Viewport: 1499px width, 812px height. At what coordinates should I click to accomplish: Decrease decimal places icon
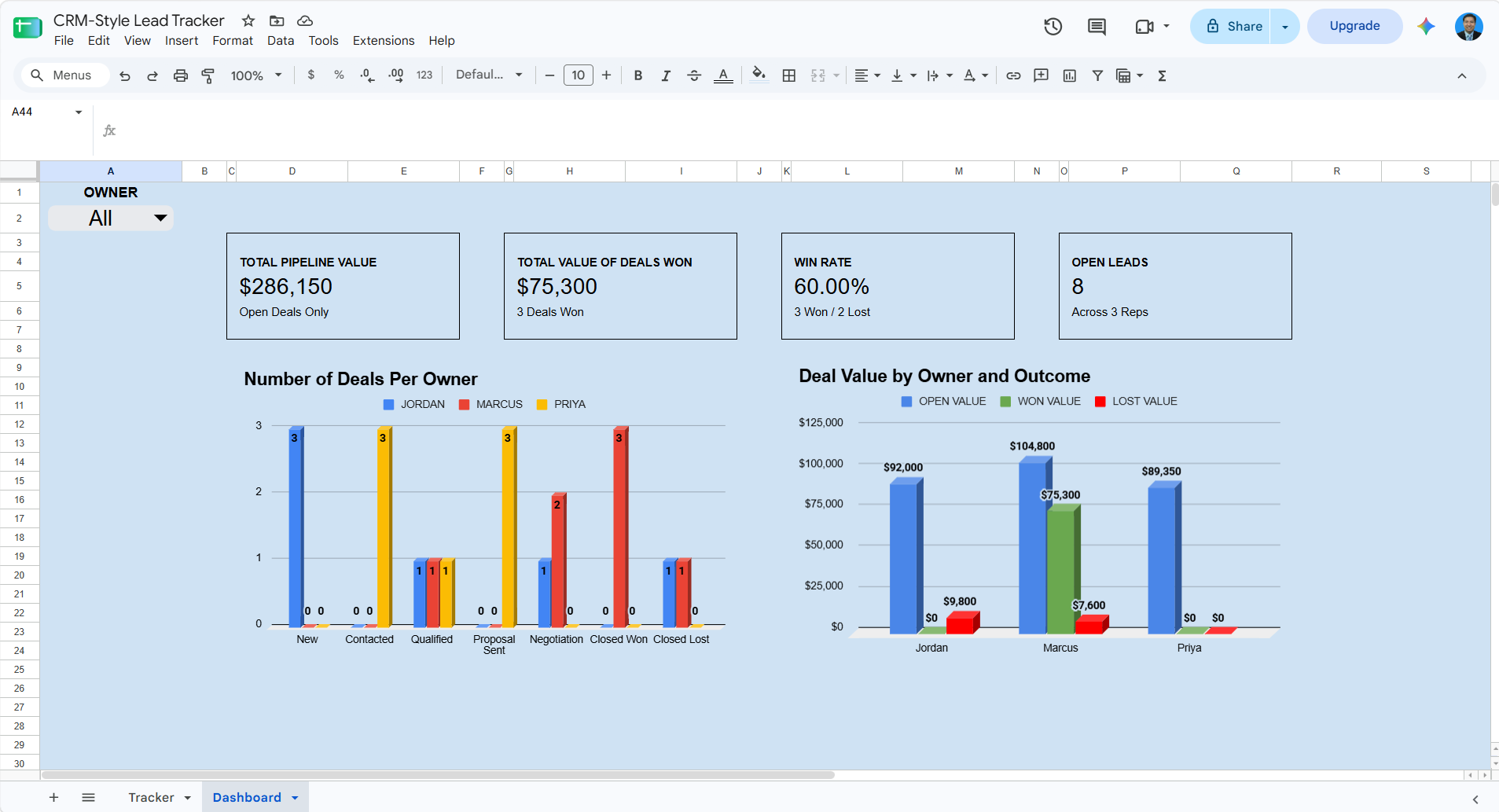367,75
